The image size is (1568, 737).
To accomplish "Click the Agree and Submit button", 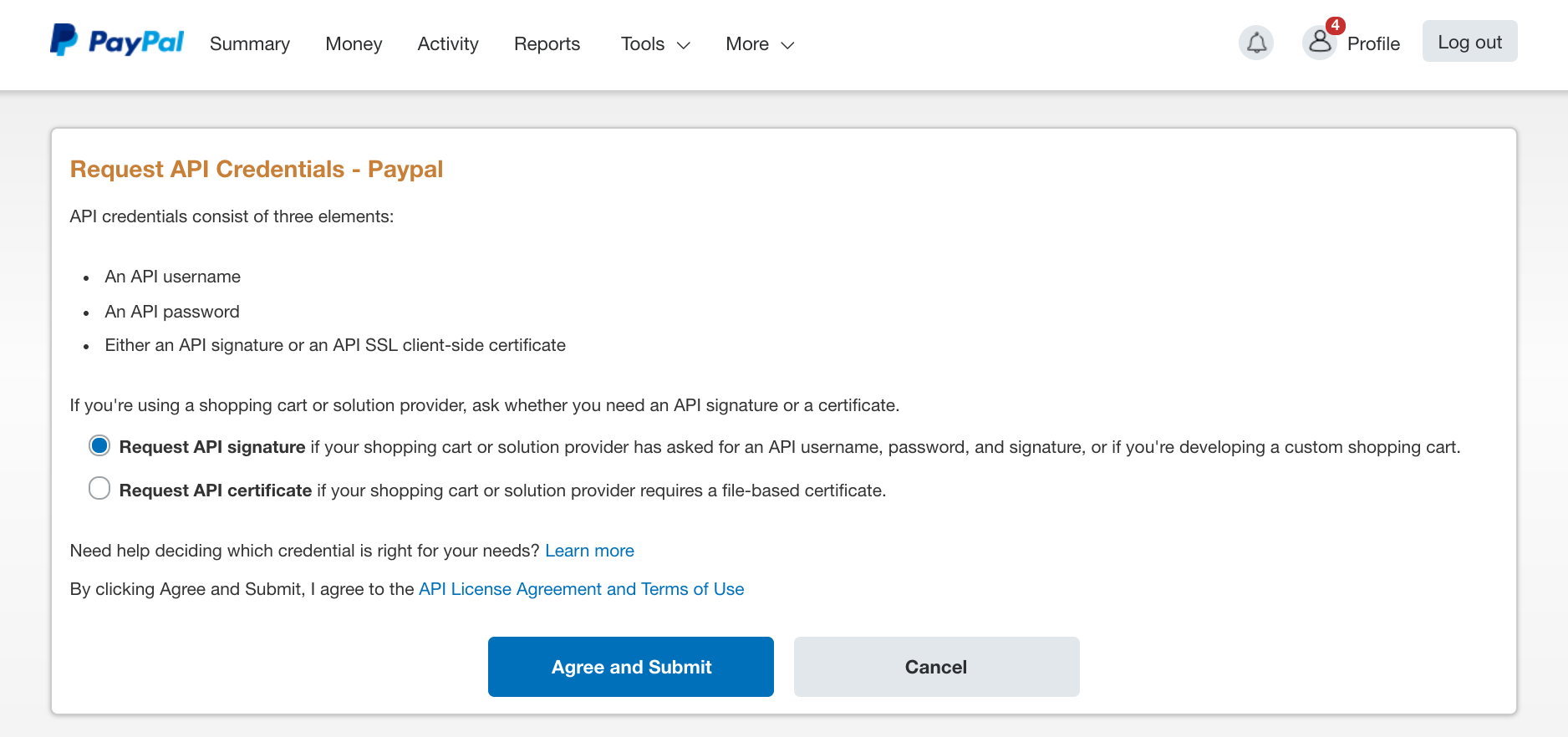I will click(x=631, y=667).
